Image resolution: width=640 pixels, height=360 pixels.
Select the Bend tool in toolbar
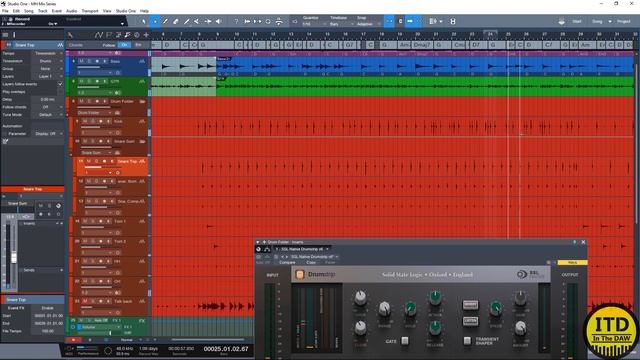[x=208, y=21]
